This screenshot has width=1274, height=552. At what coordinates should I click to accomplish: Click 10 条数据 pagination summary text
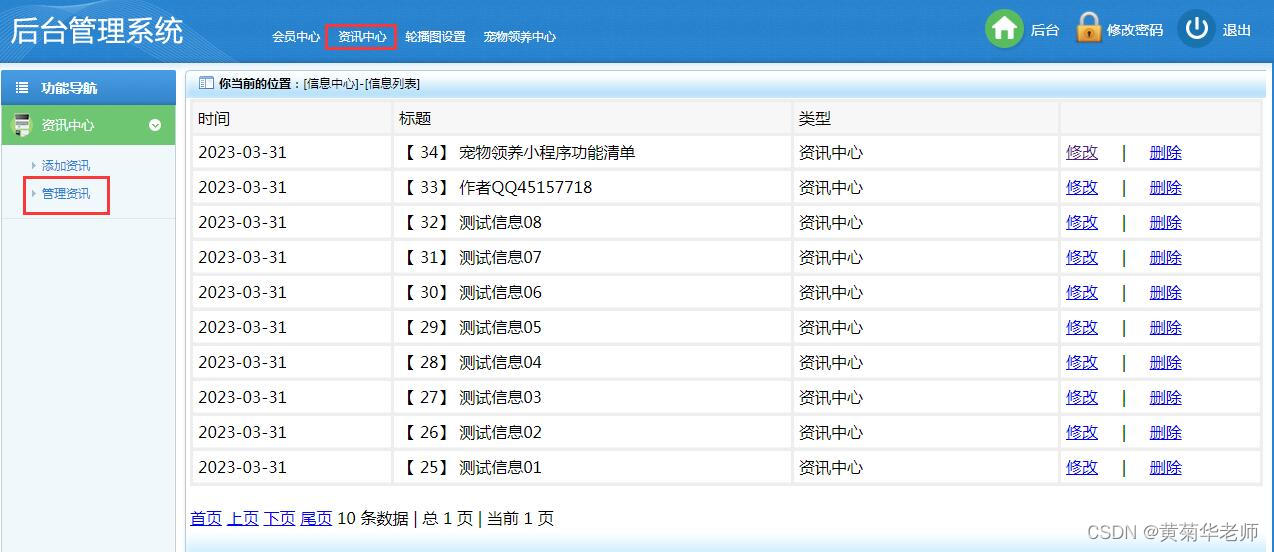click(373, 518)
